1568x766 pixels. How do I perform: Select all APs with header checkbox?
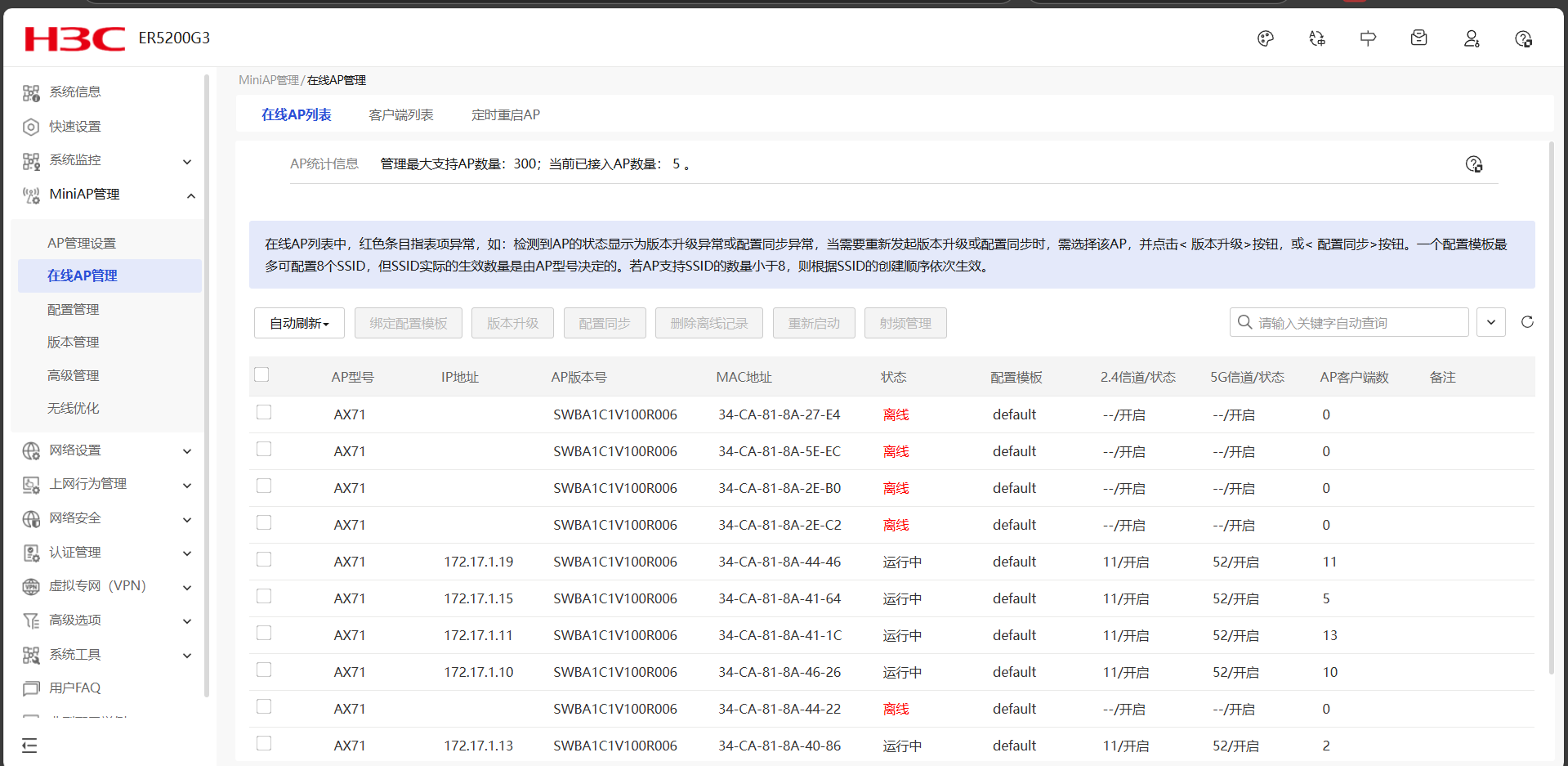coord(261,374)
